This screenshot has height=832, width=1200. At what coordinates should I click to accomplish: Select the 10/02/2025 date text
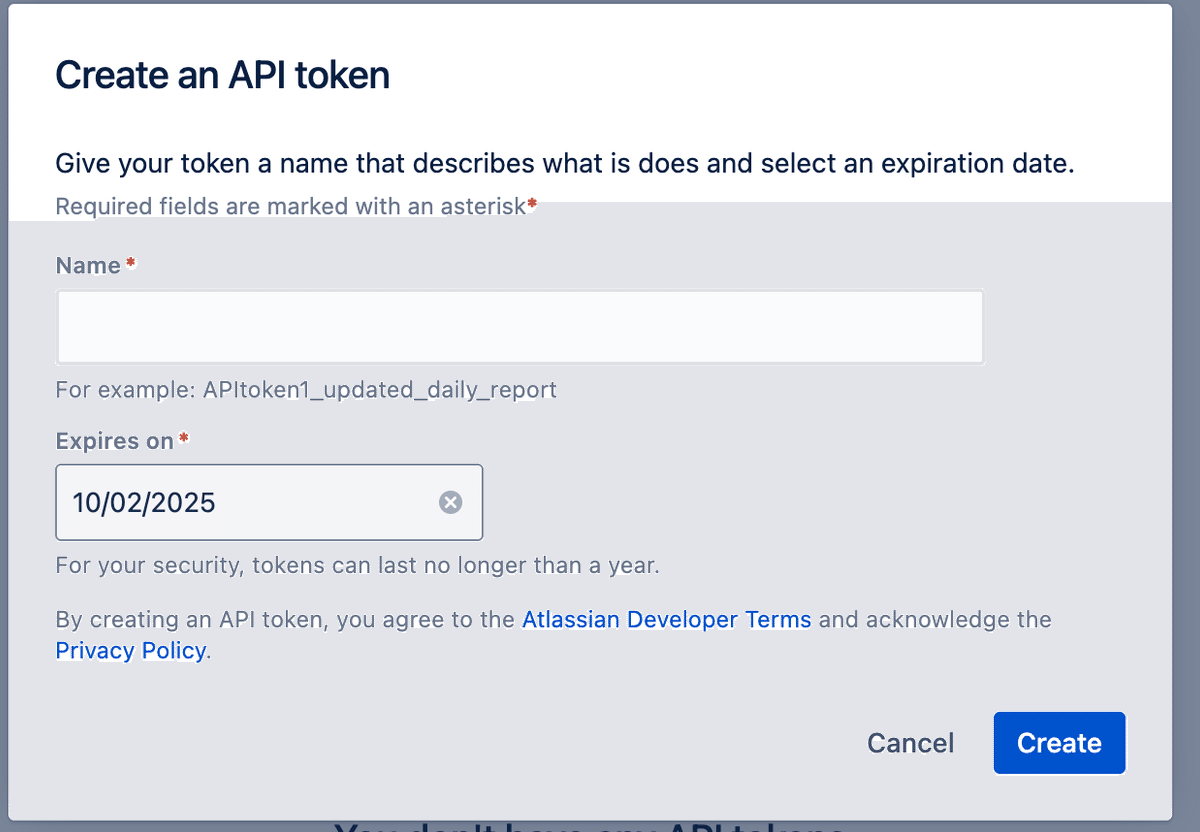[144, 502]
